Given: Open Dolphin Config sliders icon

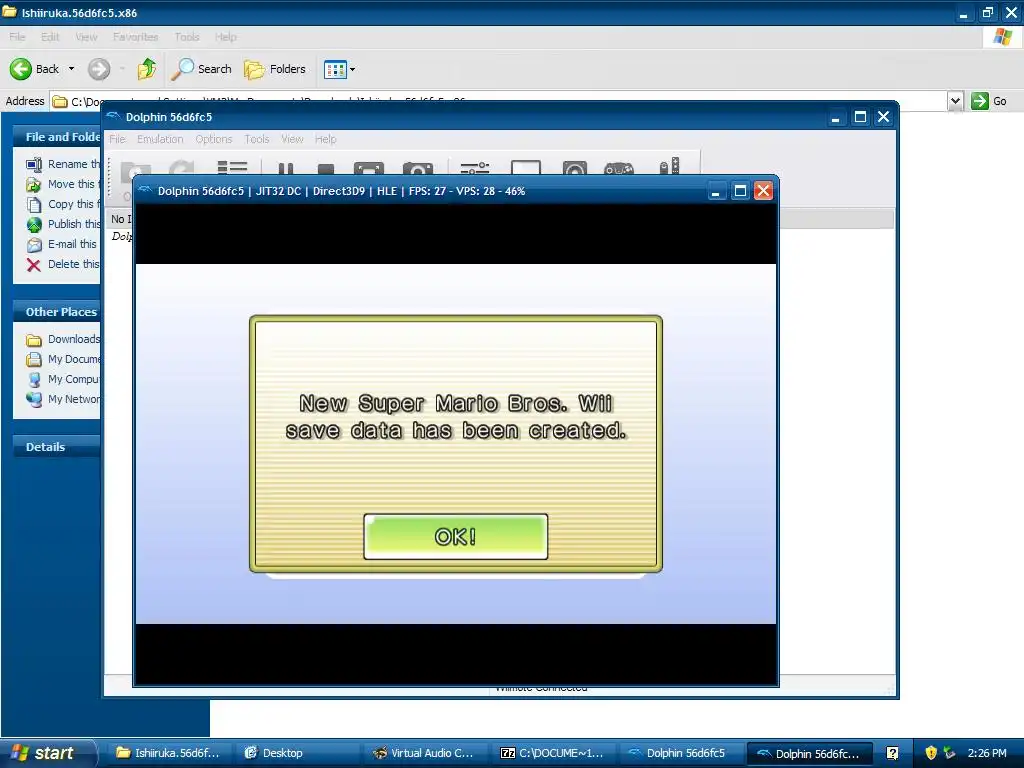Looking at the screenshot, I should 475,168.
